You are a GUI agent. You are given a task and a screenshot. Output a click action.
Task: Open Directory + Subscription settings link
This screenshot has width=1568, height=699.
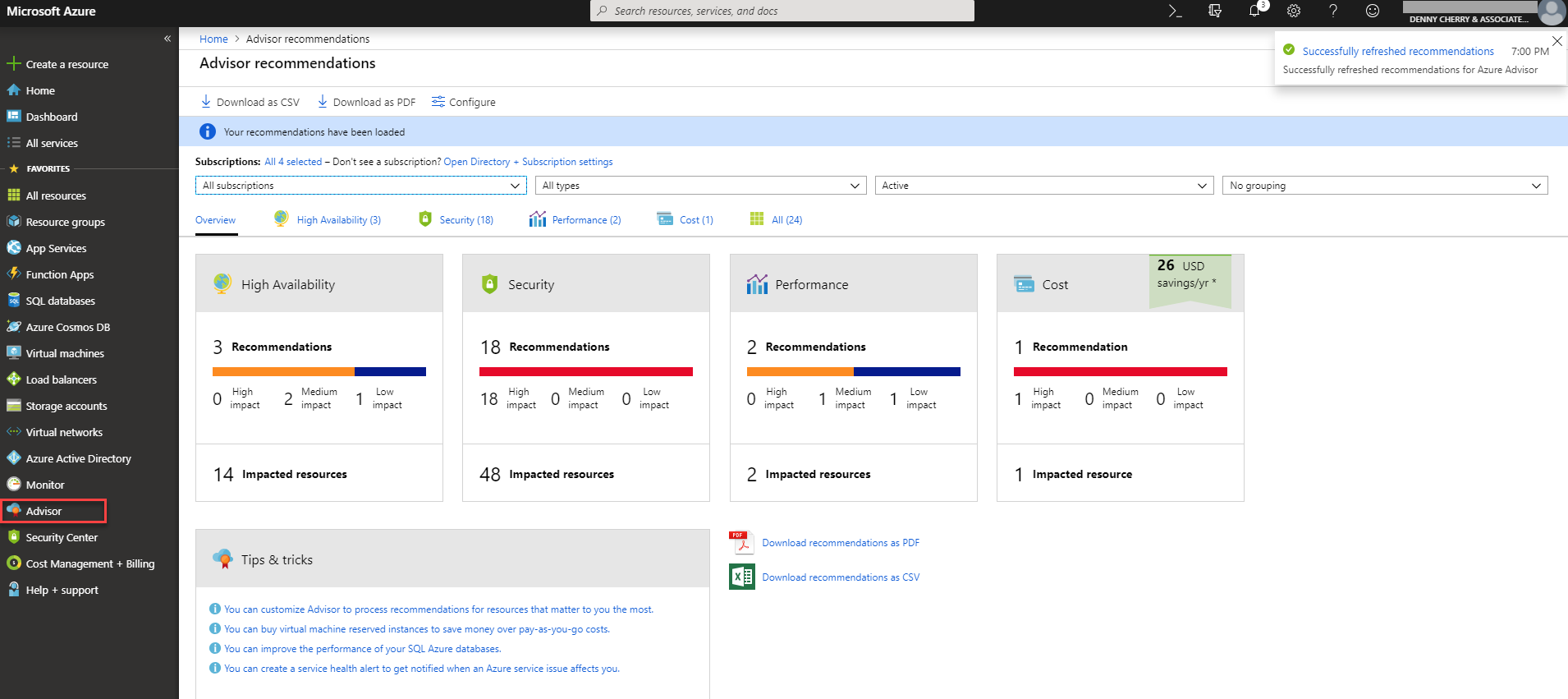pyautogui.click(x=529, y=162)
